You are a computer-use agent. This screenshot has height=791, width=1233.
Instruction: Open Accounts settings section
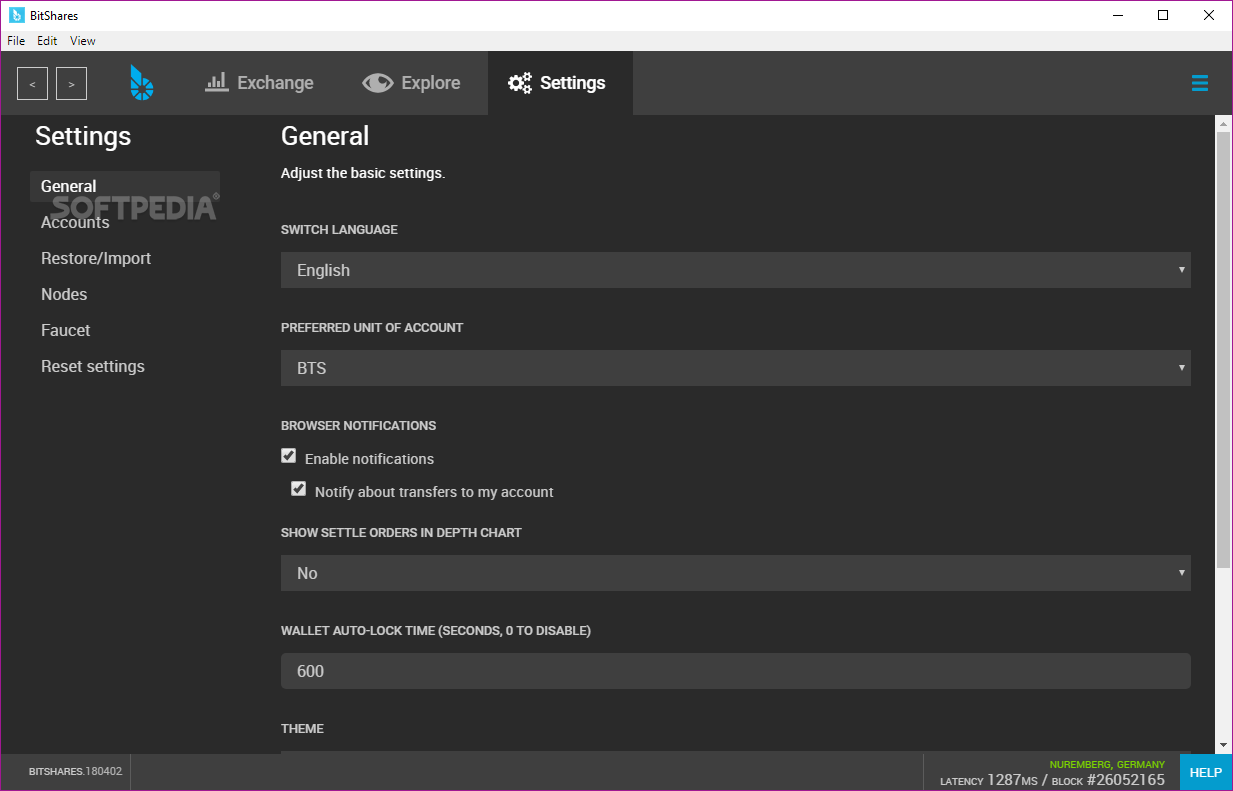tap(75, 222)
